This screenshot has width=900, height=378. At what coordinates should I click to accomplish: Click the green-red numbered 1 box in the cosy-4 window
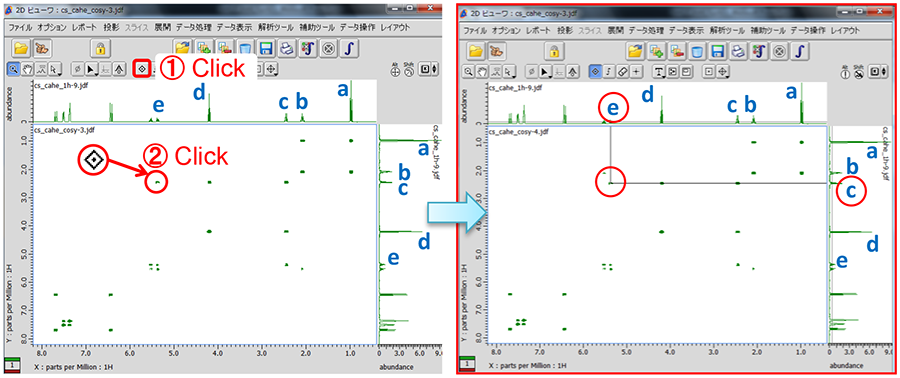[x=468, y=363]
